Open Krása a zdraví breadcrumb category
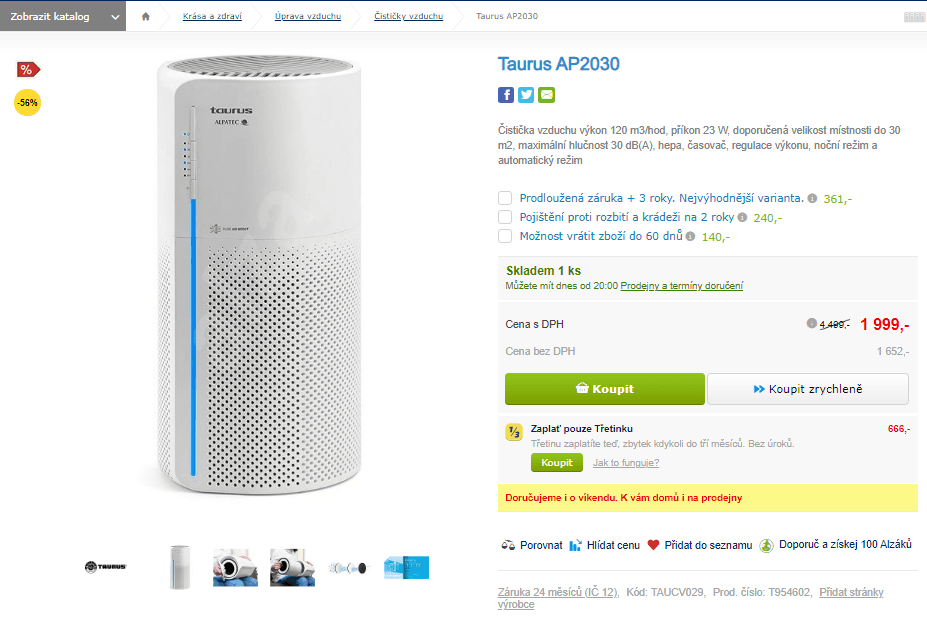 pos(212,16)
